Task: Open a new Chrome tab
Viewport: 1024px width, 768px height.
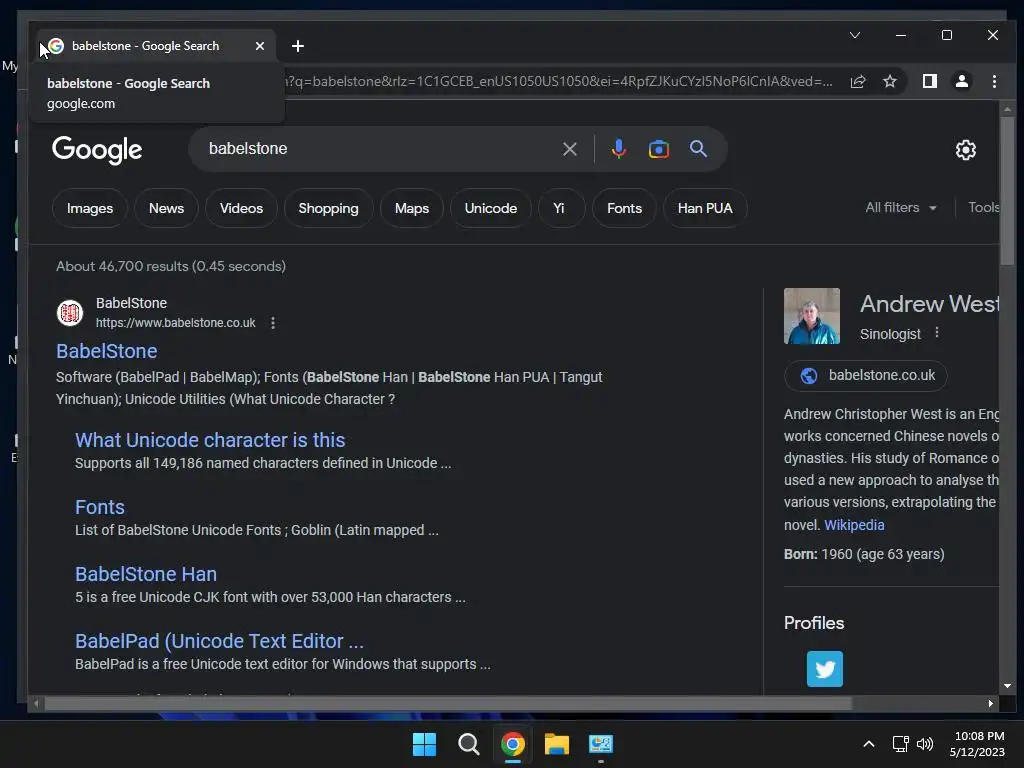Action: (x=298, y=46)
